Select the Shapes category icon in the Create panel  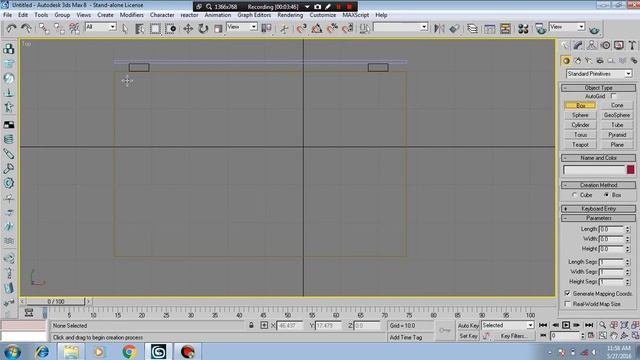(577, 61)
